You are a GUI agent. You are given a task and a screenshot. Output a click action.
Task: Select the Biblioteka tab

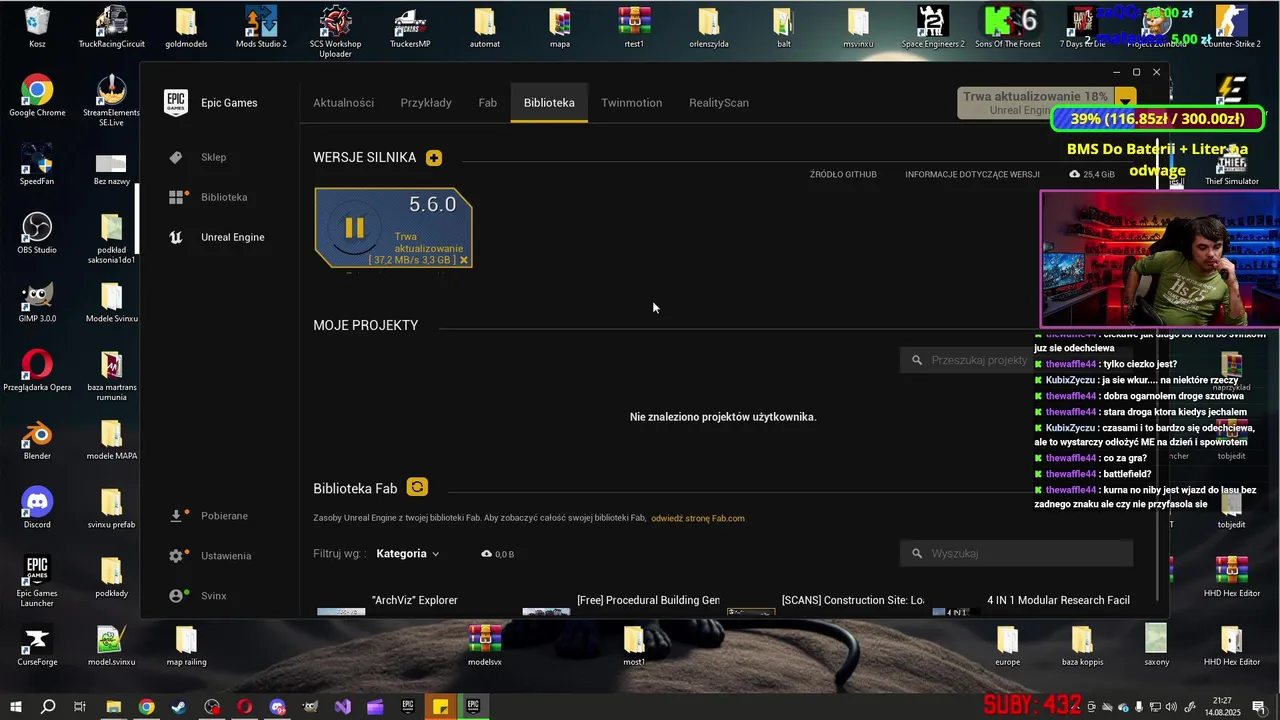coord(549,103)
